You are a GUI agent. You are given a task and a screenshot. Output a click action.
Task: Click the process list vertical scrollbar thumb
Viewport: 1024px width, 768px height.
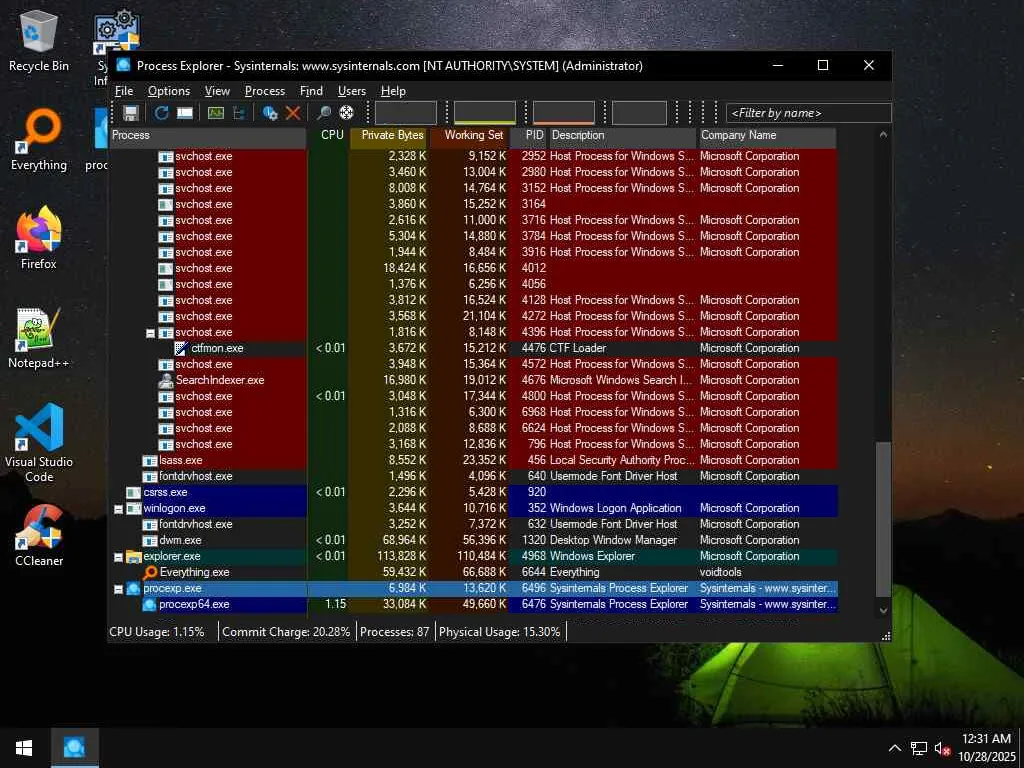[883, 519]
